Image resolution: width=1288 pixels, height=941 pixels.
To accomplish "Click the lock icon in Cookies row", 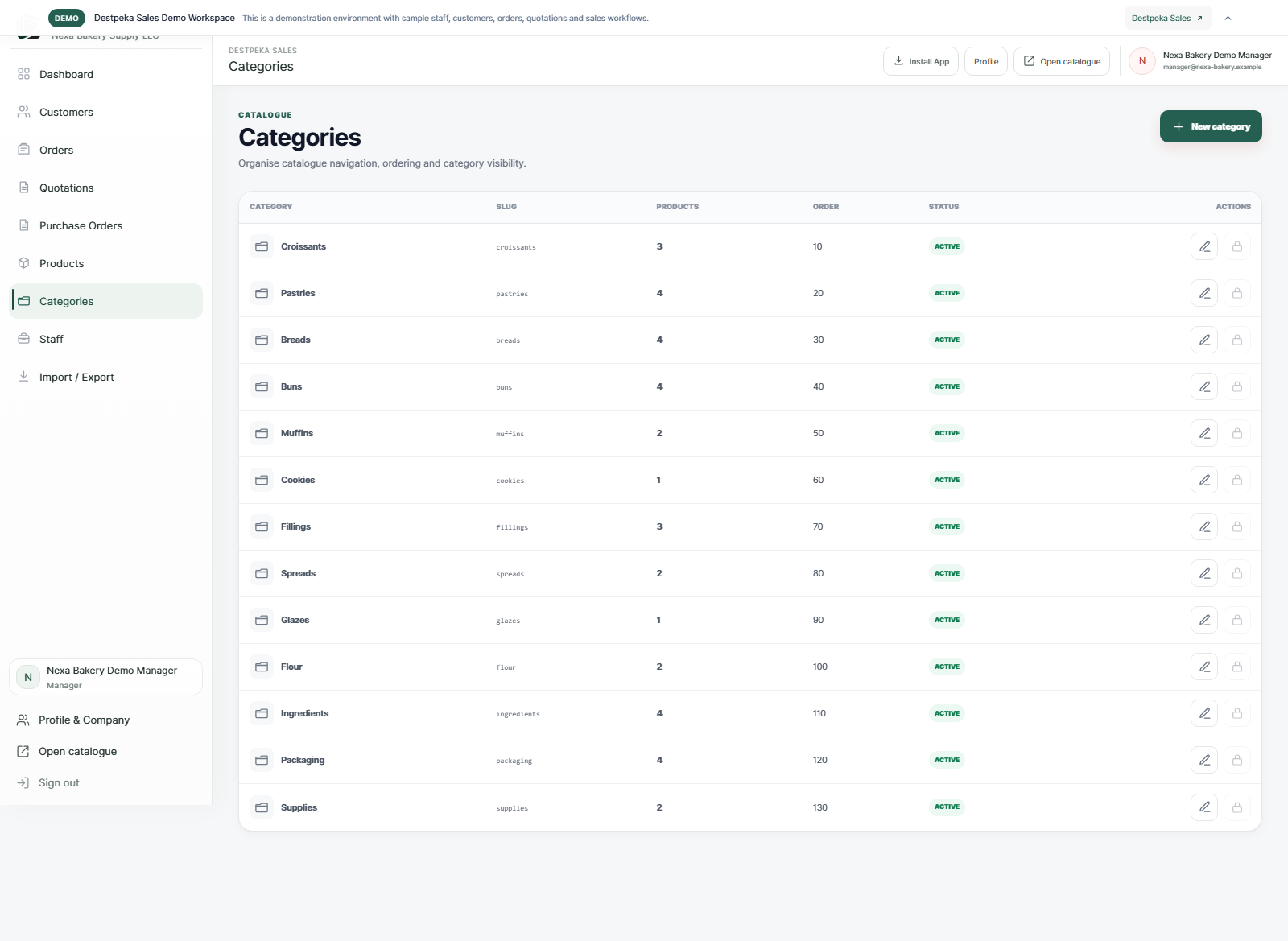I will (x=1237, y=480).
